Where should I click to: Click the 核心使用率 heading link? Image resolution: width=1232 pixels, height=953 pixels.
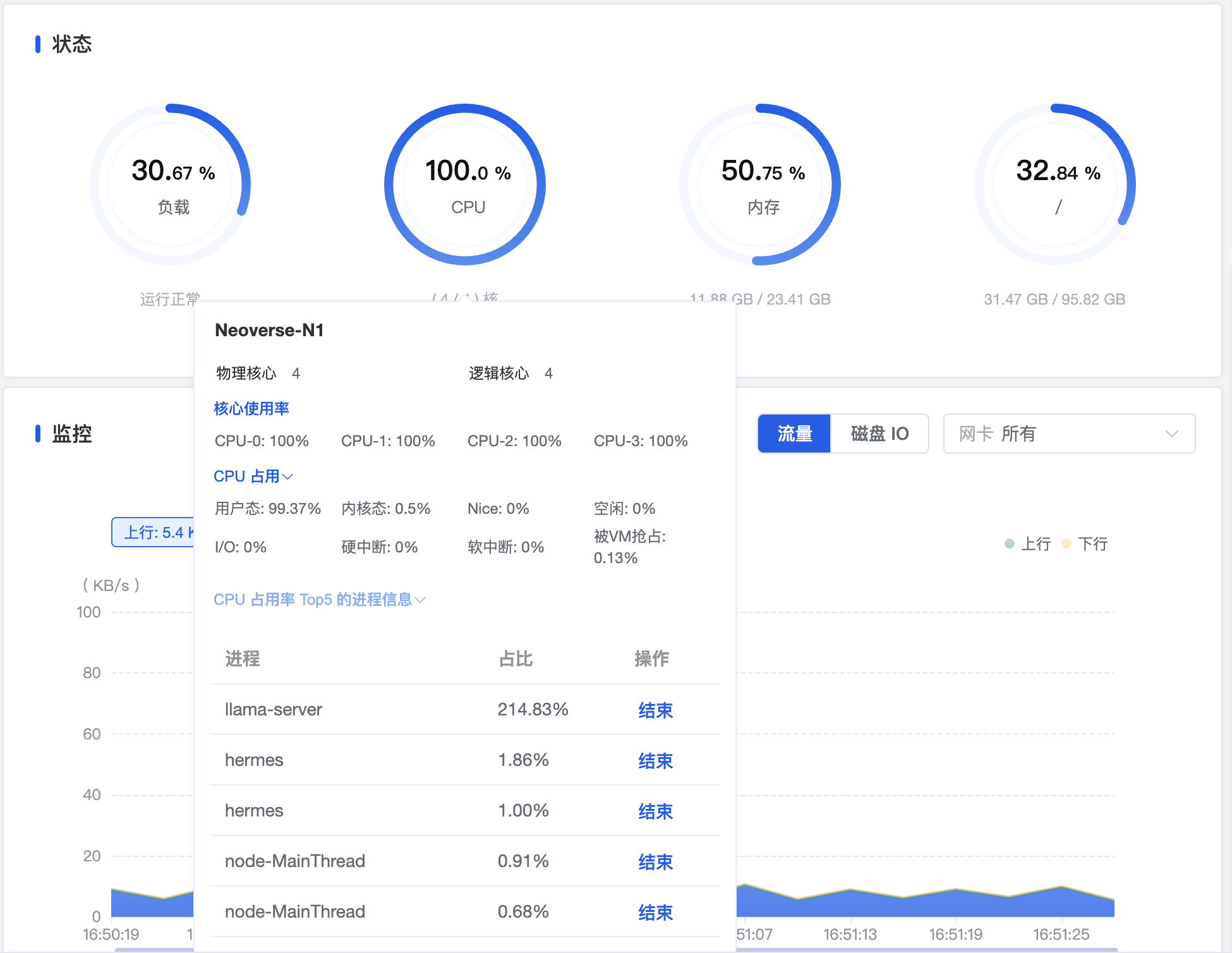(x=251, y=408)
